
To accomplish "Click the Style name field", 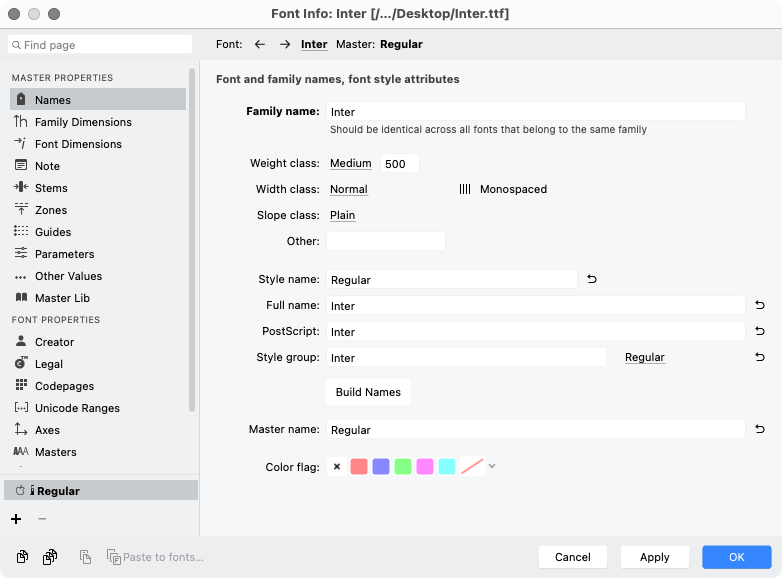I will tap(452, 279).
